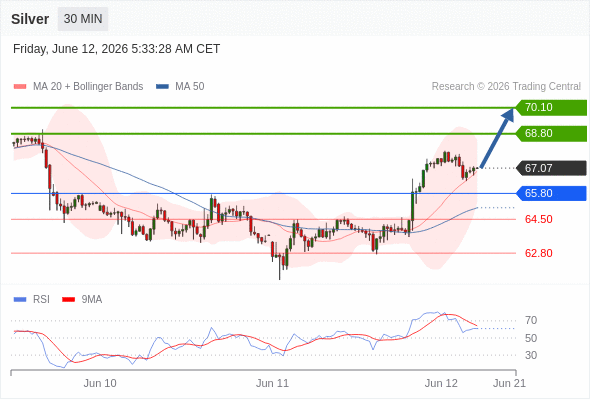
Task: Click 'Research © 2026 Trading Central' credit
Action: [x=506, y=87]
